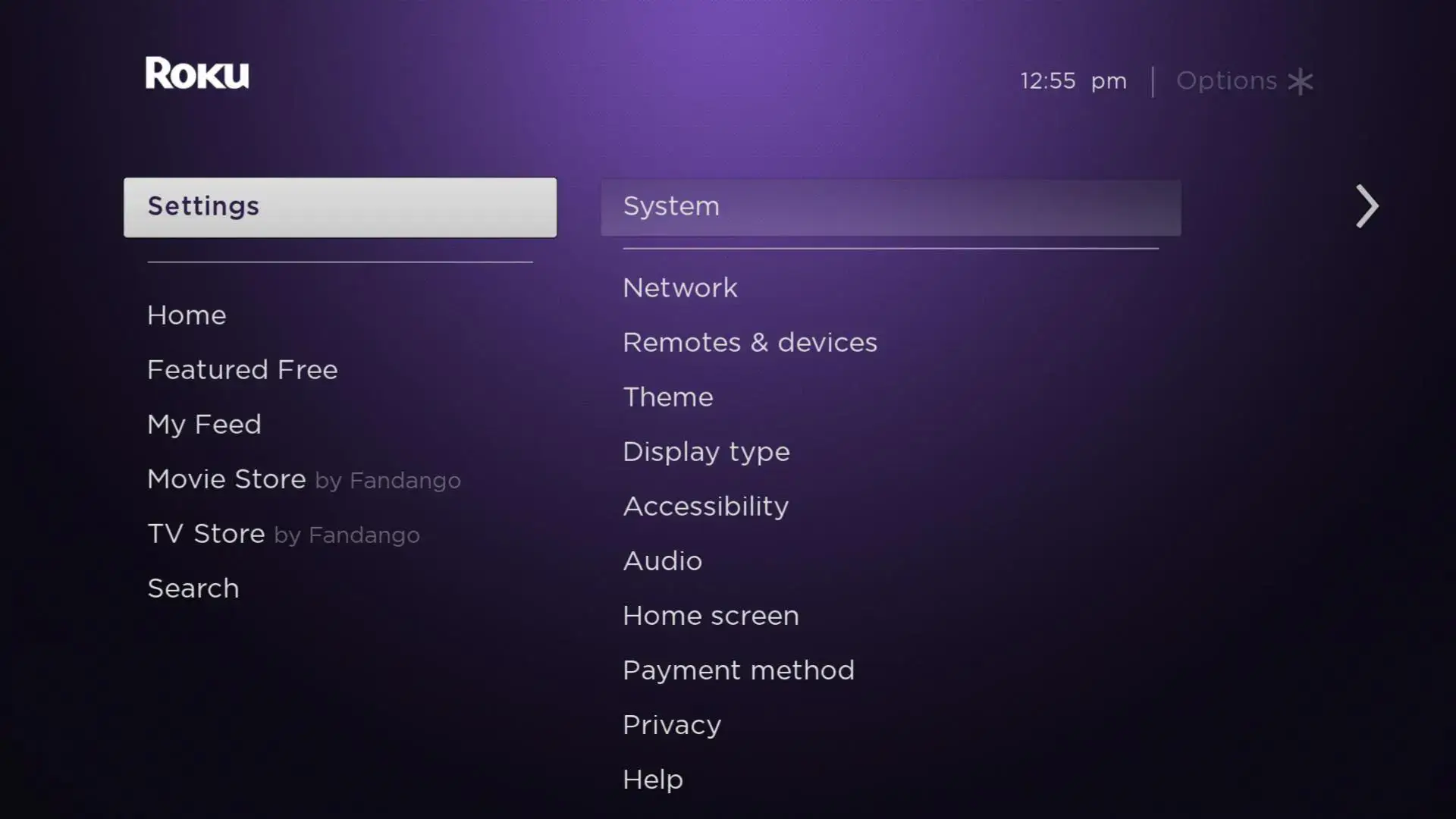This screenshot has height=819, width=1456.
Task: Open Remotes & devices settings
Action: [x=749, y=341]
